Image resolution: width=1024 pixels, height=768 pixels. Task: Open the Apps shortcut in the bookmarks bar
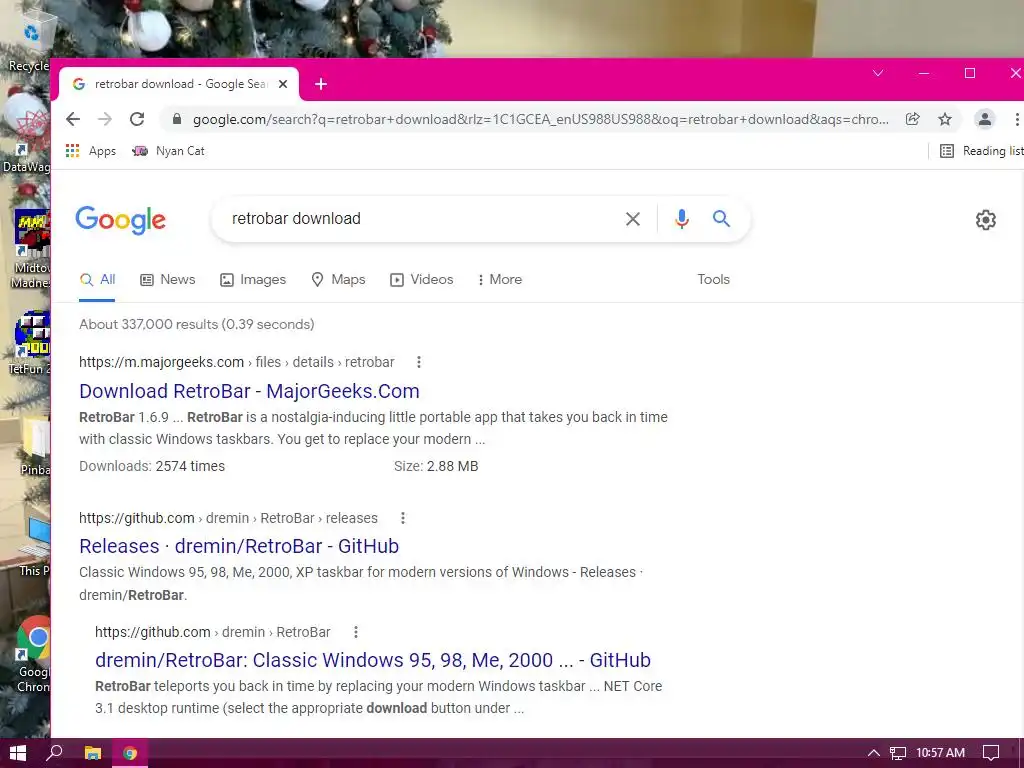click(91, 151)
